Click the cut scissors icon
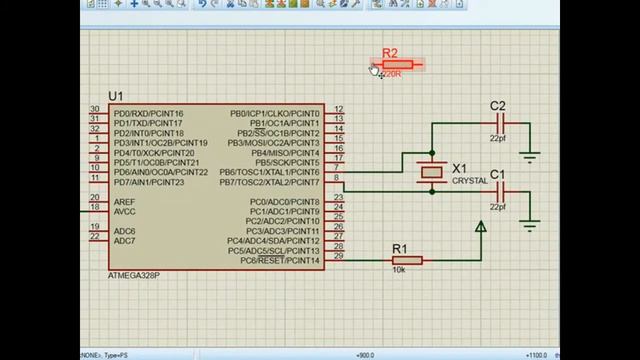This screenshot has height=360, width=640. coord(230,4)
